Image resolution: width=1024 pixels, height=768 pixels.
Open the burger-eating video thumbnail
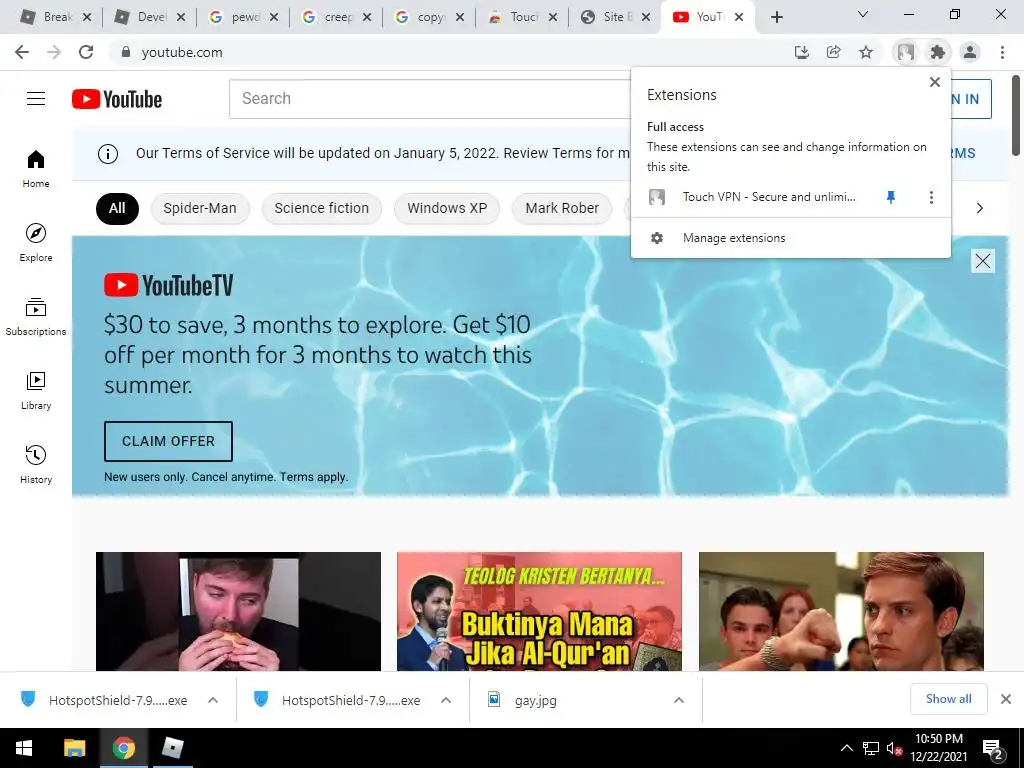(x=238, y=611)
